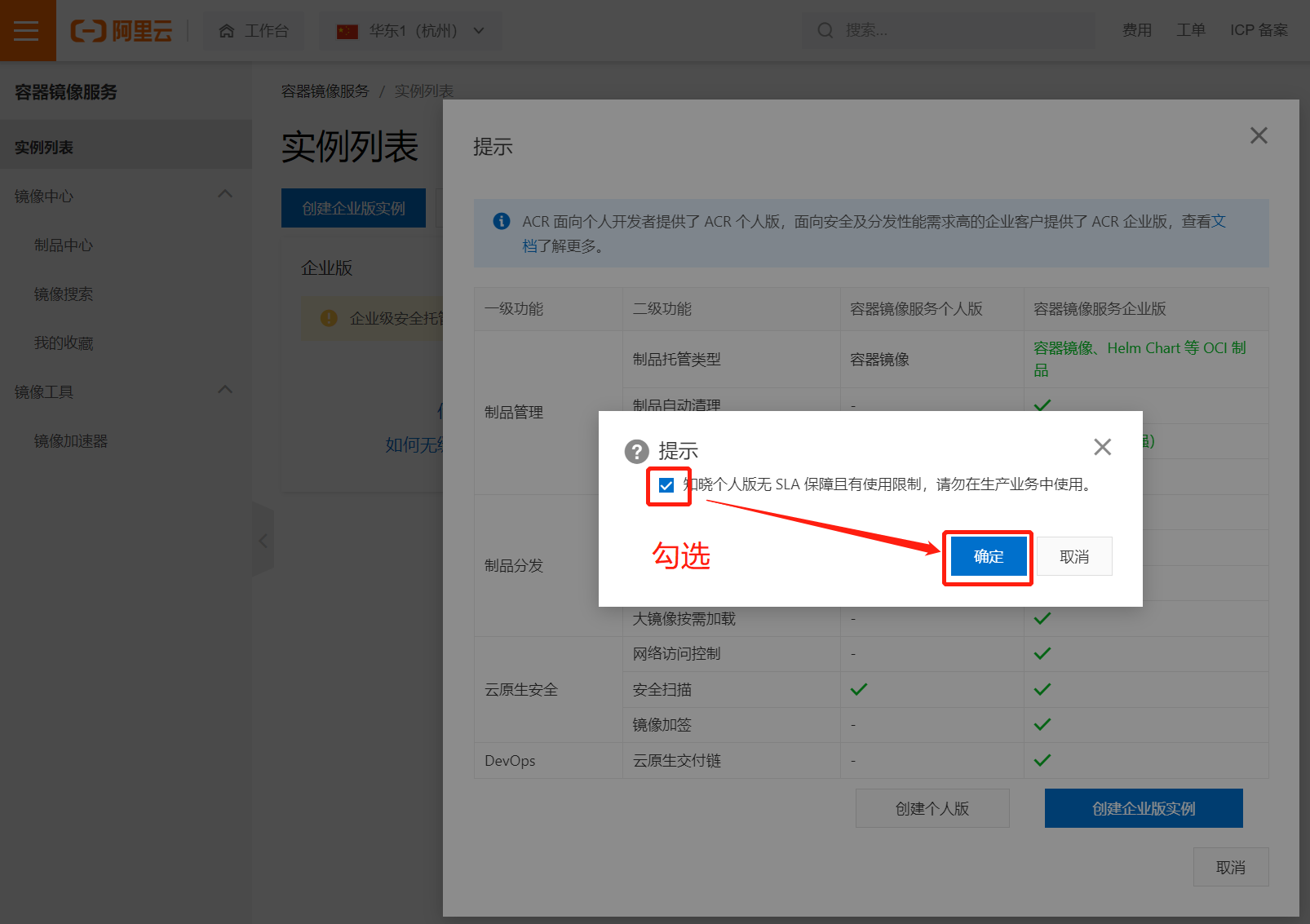Click the enterprise checkmark in 网络访问控制 row
The width and height of the screenshot is (1310, 924).
tap(1042, 653)
